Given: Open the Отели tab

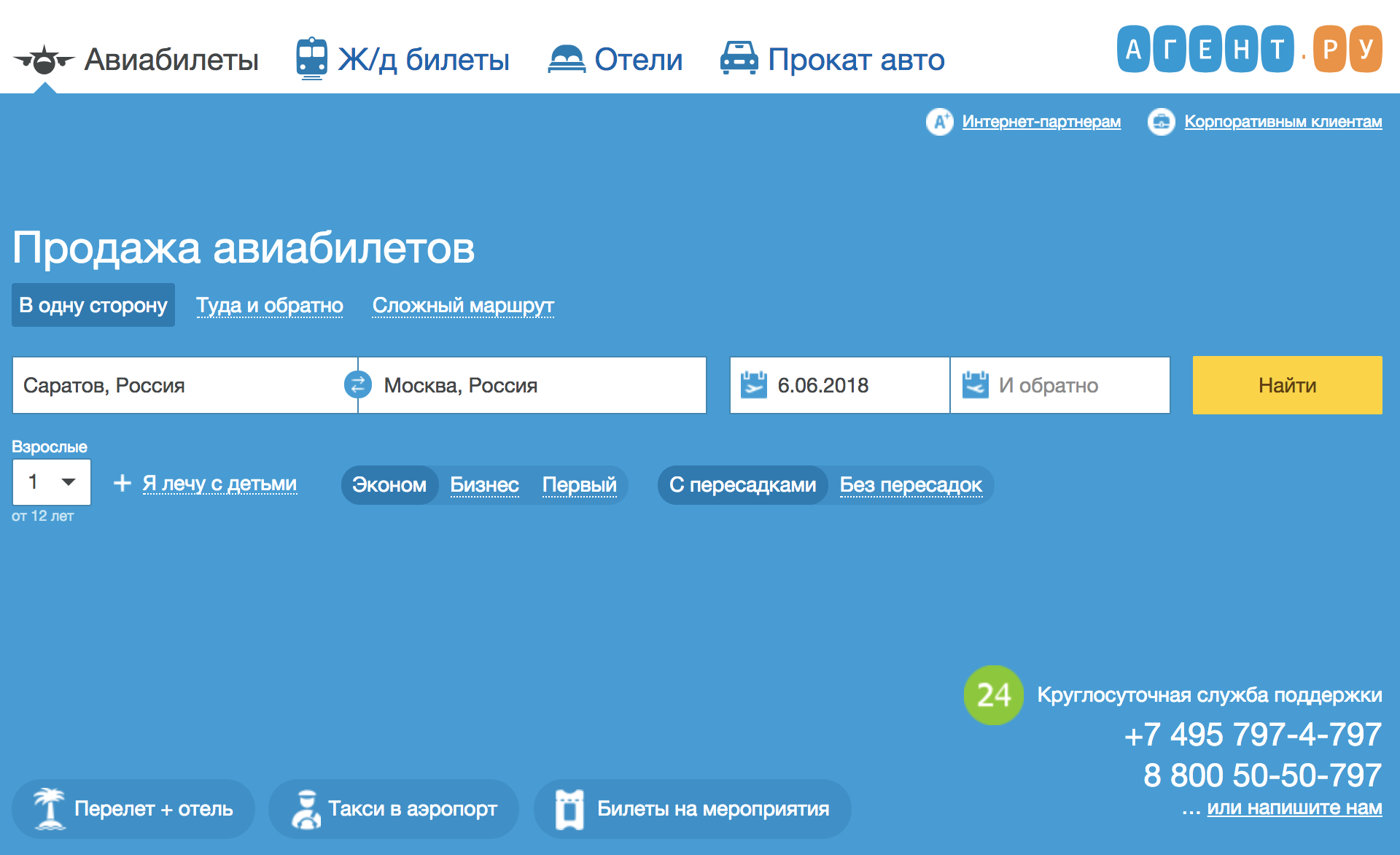Looking at the screenshot, I should [615, 59].
